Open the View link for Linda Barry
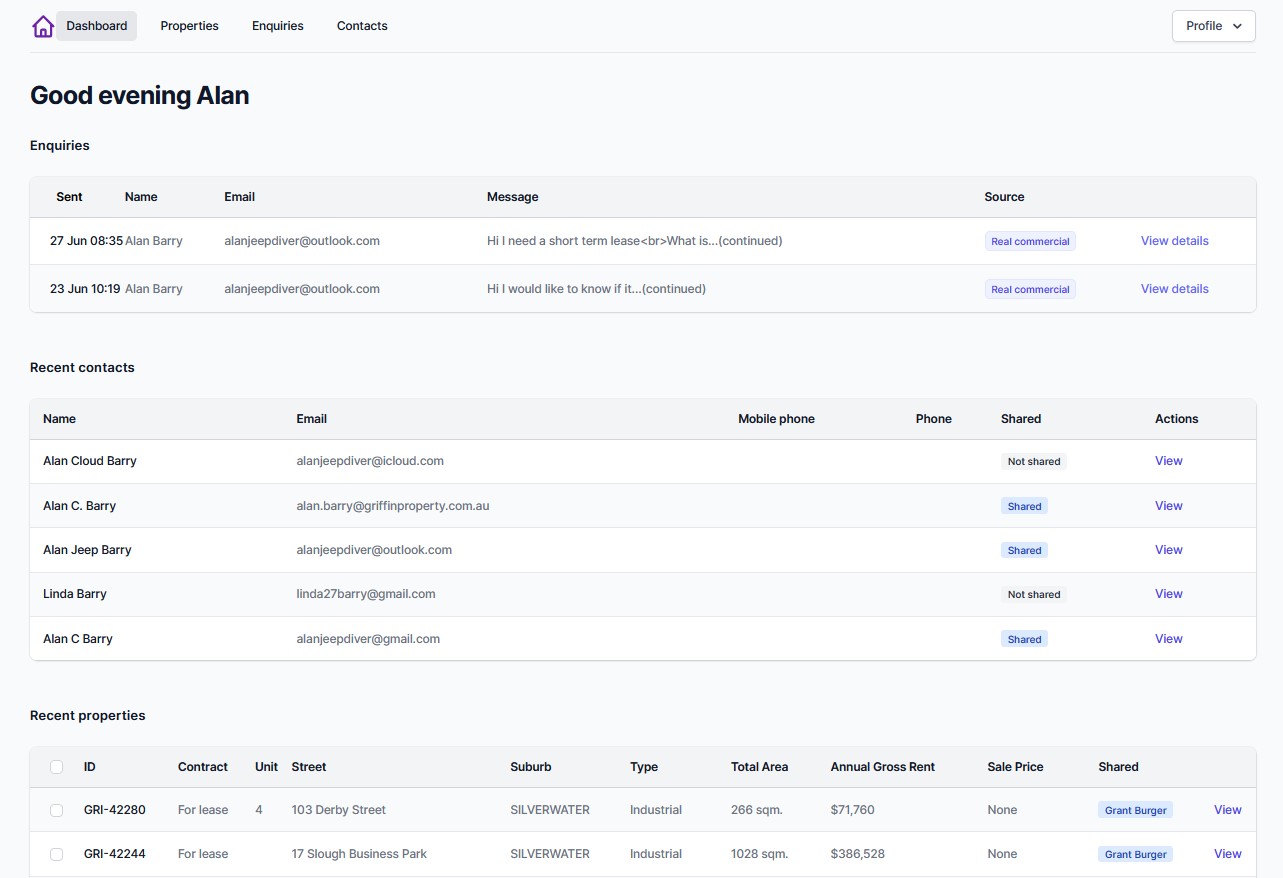The height and width of the screenshot is (878, 1283). pyautogui.click(x=1168, y=594)
